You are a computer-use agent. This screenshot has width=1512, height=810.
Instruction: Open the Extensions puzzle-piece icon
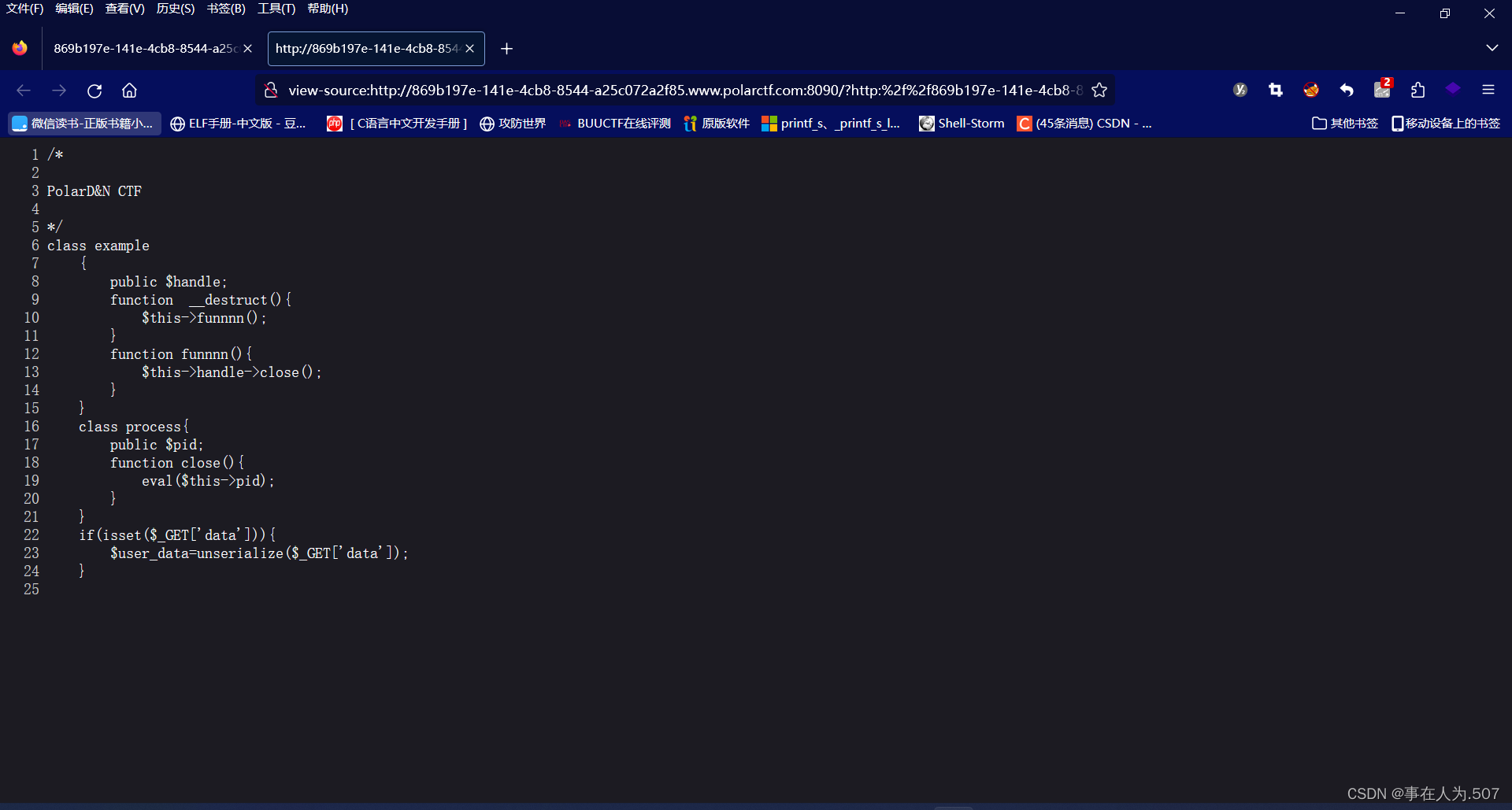coord(1417,90)
